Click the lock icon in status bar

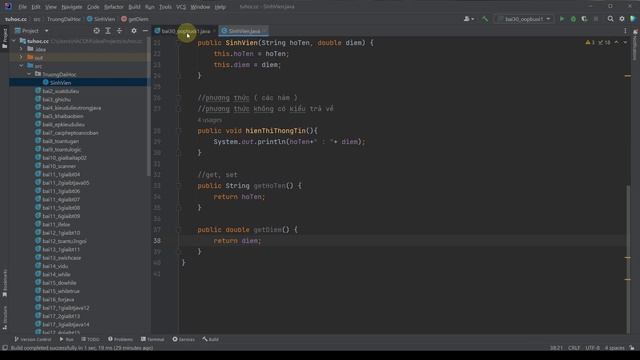pyautogui.click(x=632, y=348)
